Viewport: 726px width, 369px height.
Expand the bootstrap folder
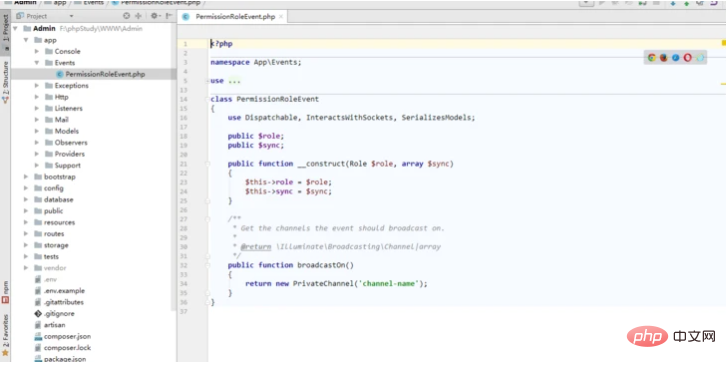point(26,177)
